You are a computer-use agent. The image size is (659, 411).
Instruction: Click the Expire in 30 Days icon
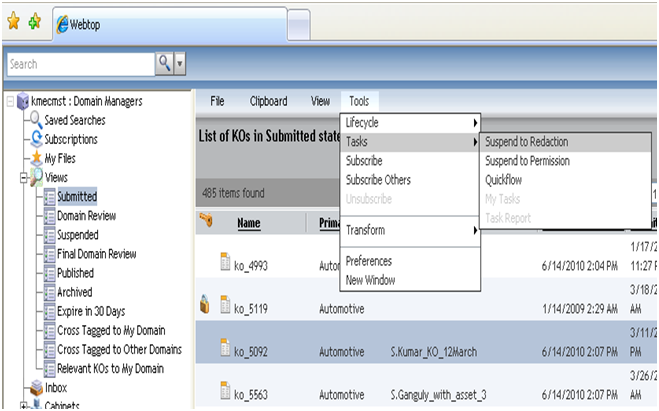click(50, 311)
